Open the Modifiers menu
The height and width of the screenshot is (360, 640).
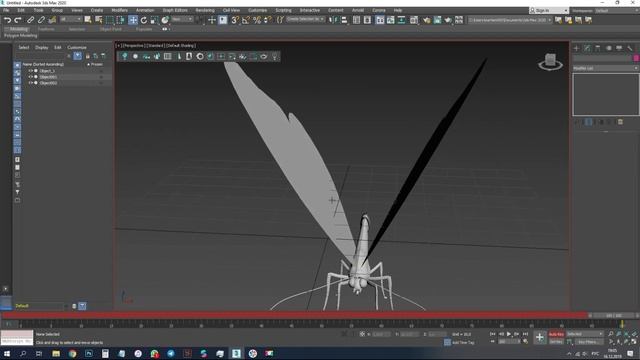point(119,10)
